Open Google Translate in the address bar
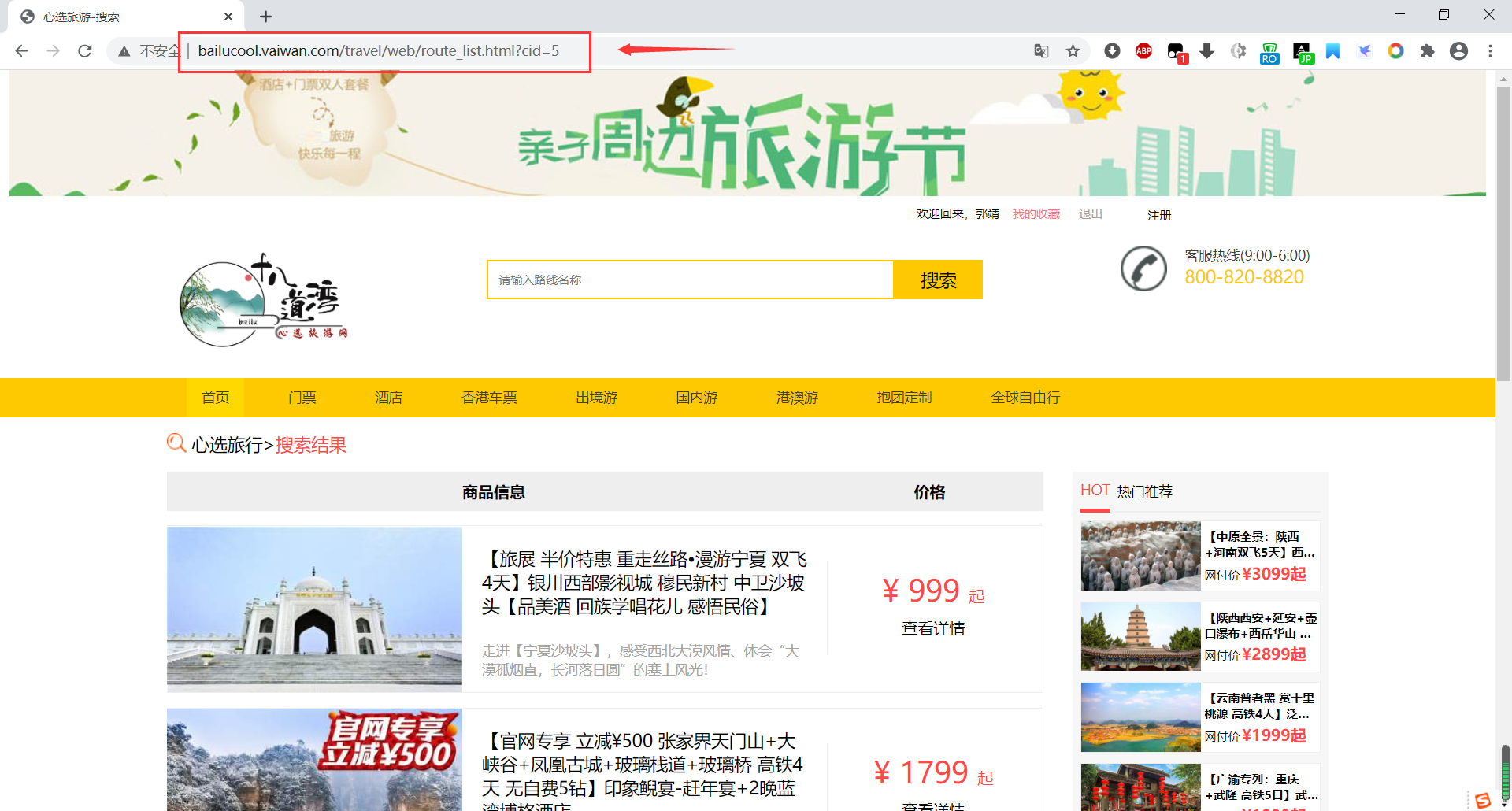Image resolution: width=1512 pixels, height=811 pixels. click(x=1041, y=50)
